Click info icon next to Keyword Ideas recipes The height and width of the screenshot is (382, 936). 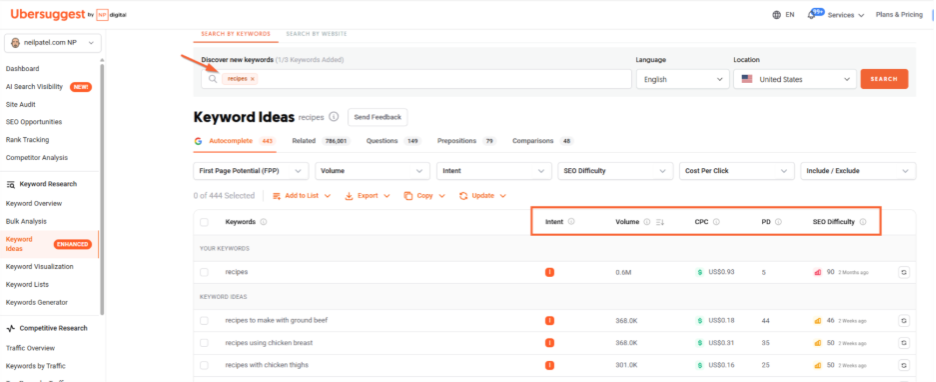click(334, 116)
